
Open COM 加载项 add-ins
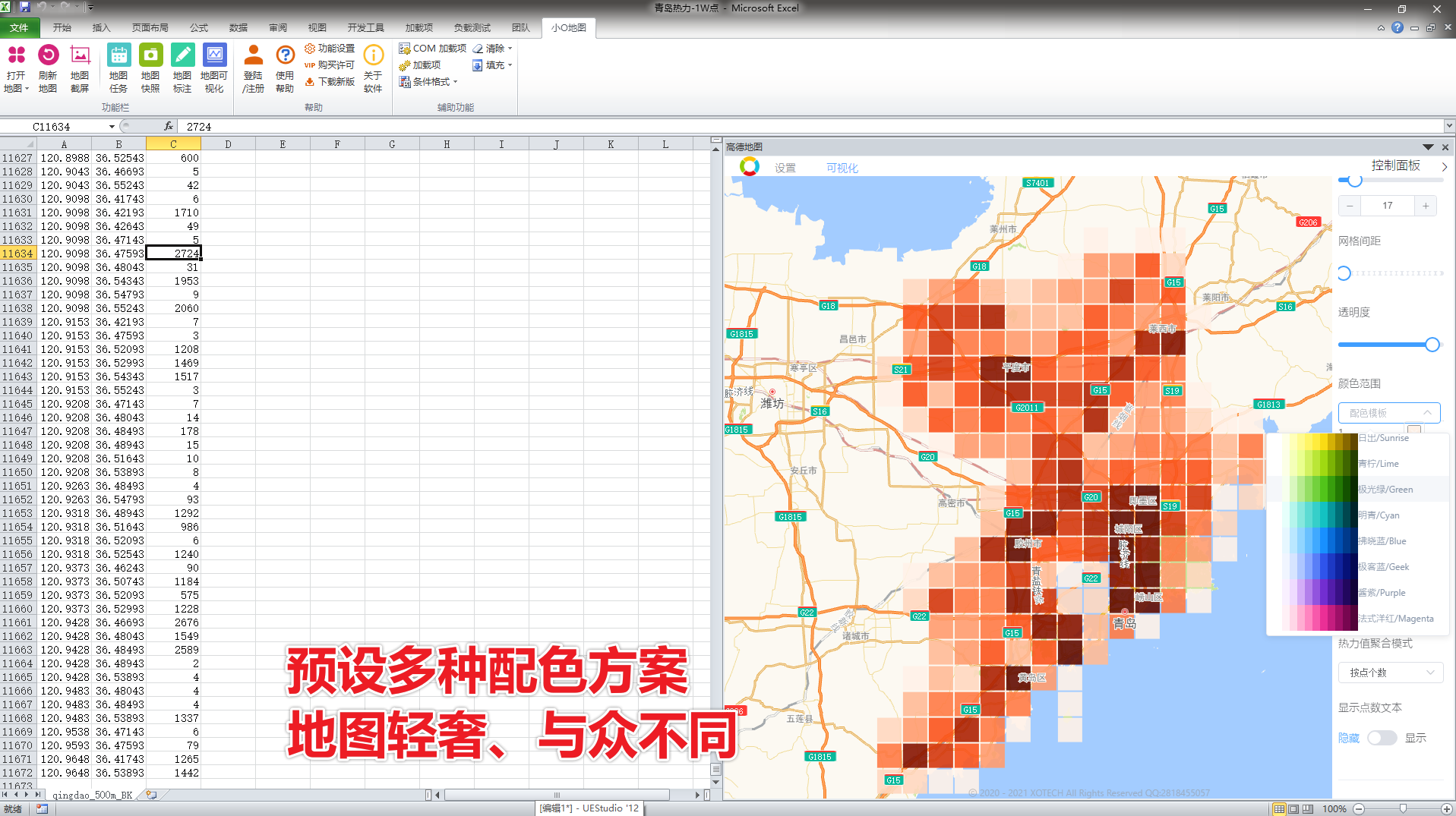point(432,49)
